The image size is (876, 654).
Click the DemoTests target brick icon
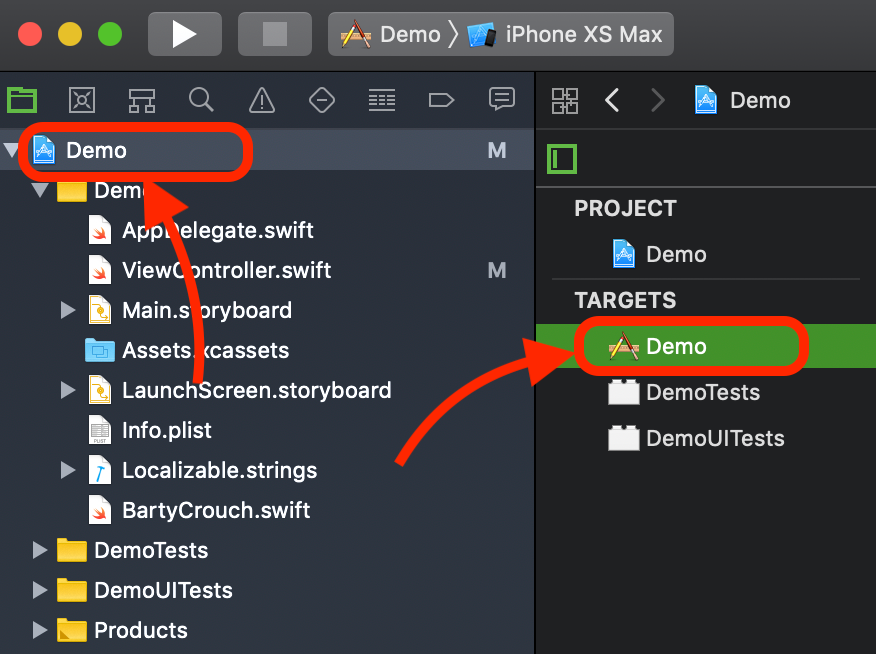coord(623,392)
